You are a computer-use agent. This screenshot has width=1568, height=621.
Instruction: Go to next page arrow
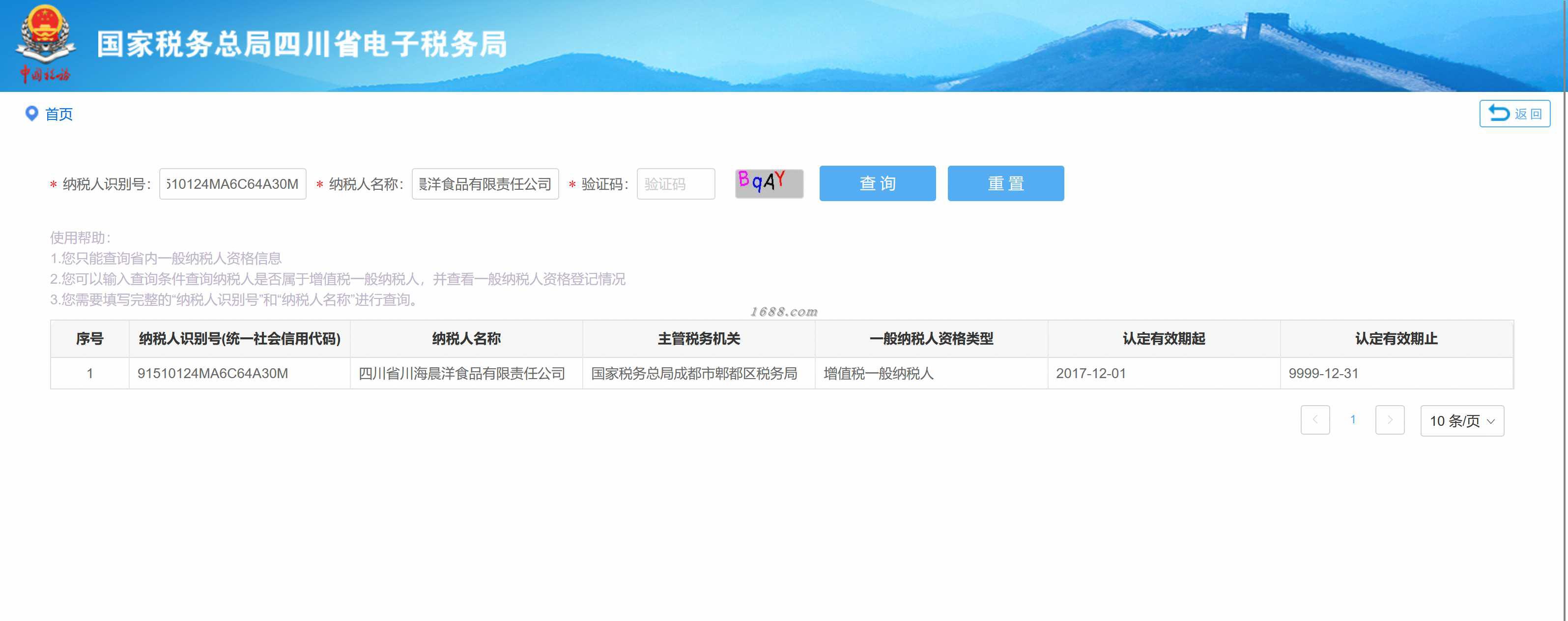(1390, 419)
